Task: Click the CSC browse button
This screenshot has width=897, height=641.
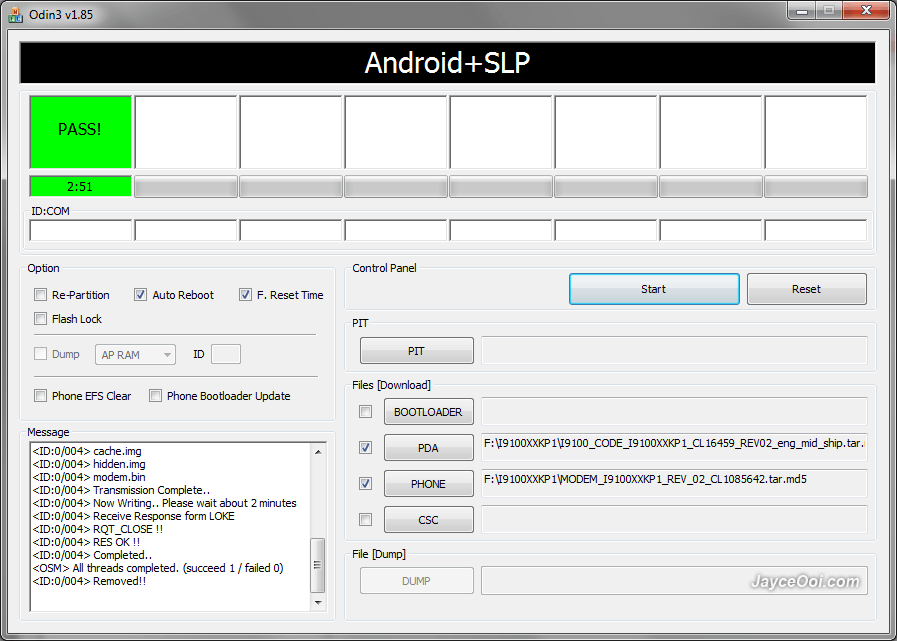Action: (428, 520)
